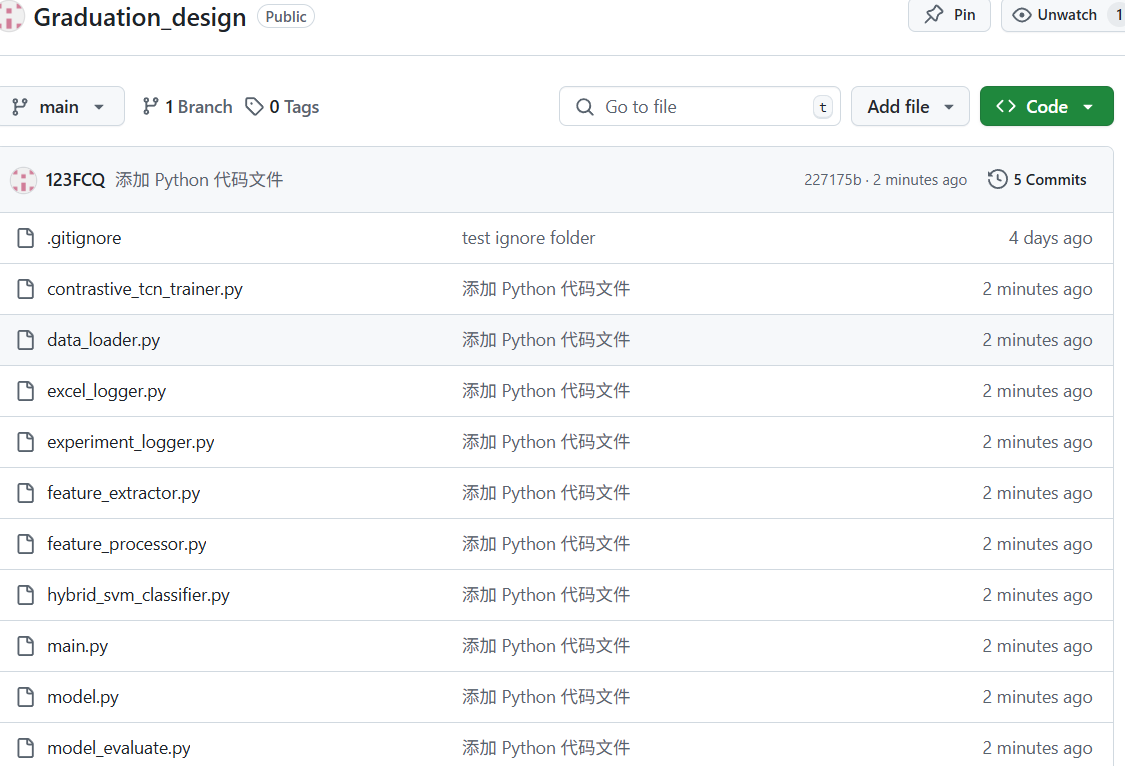Screen dimensions: 1125x766
Task: Open data_loader.py file
Action: [x=103, y=340]
